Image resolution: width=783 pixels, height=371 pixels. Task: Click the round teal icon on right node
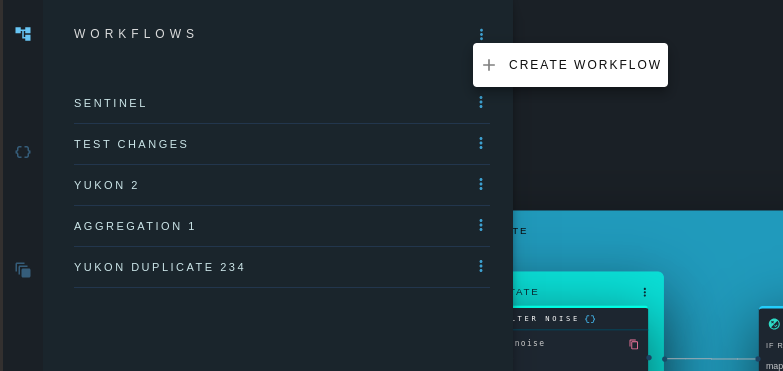(774, 324)
